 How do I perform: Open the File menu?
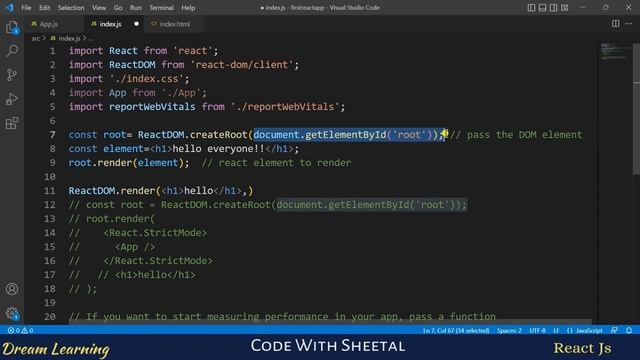[26, 7]
